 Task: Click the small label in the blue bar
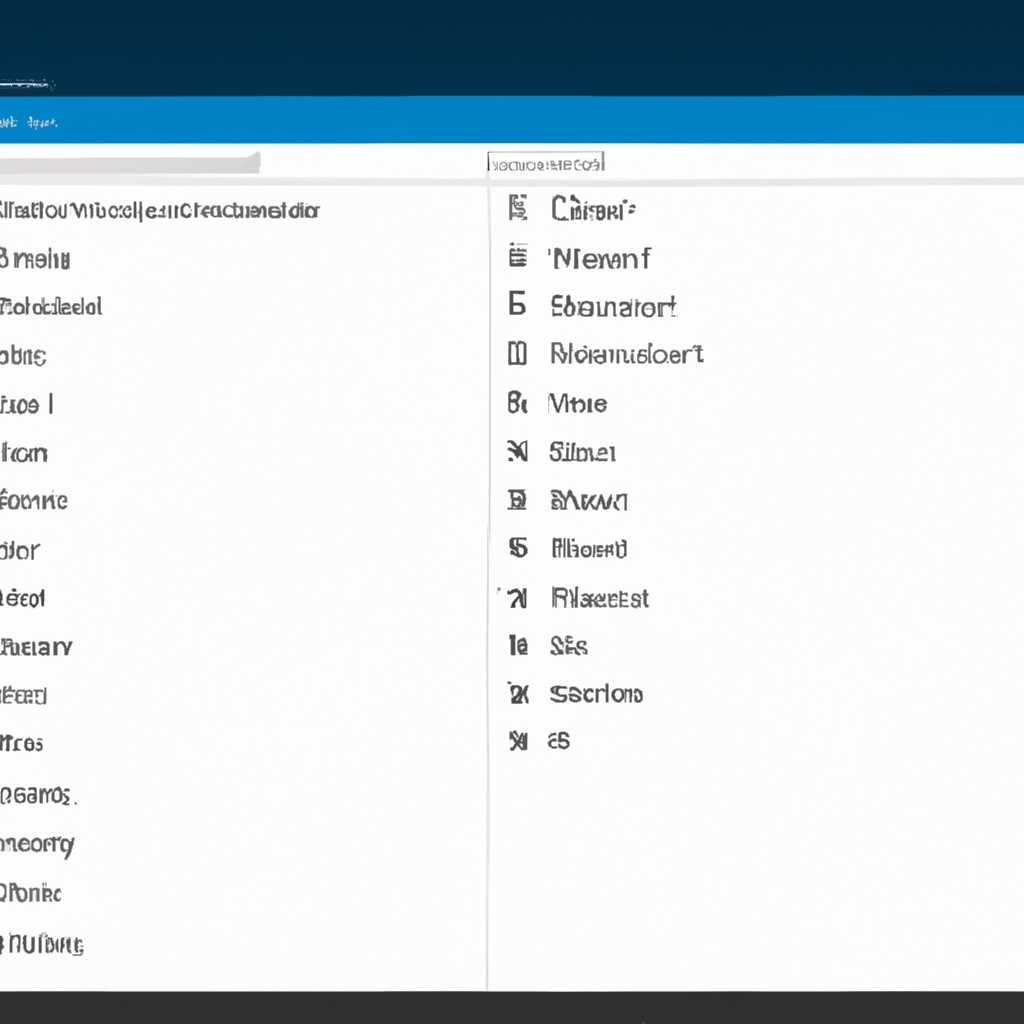(29, 122)
